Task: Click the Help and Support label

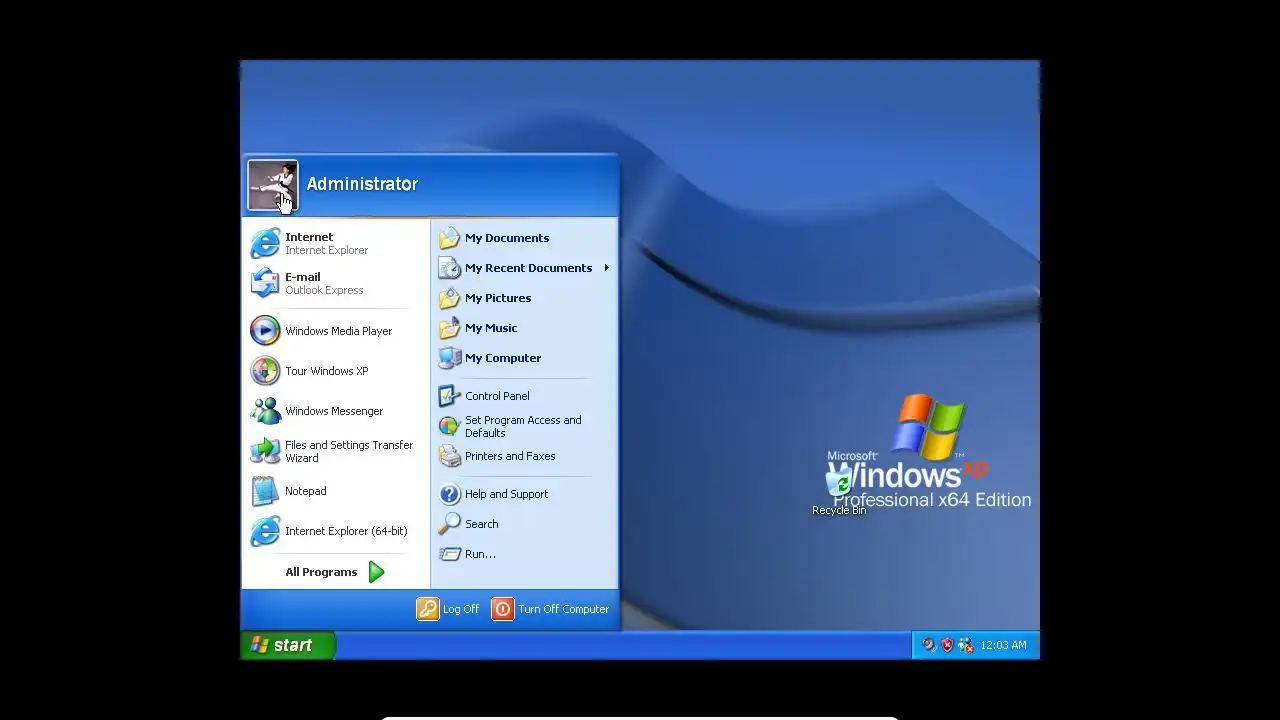Action: tap(506, 494)
